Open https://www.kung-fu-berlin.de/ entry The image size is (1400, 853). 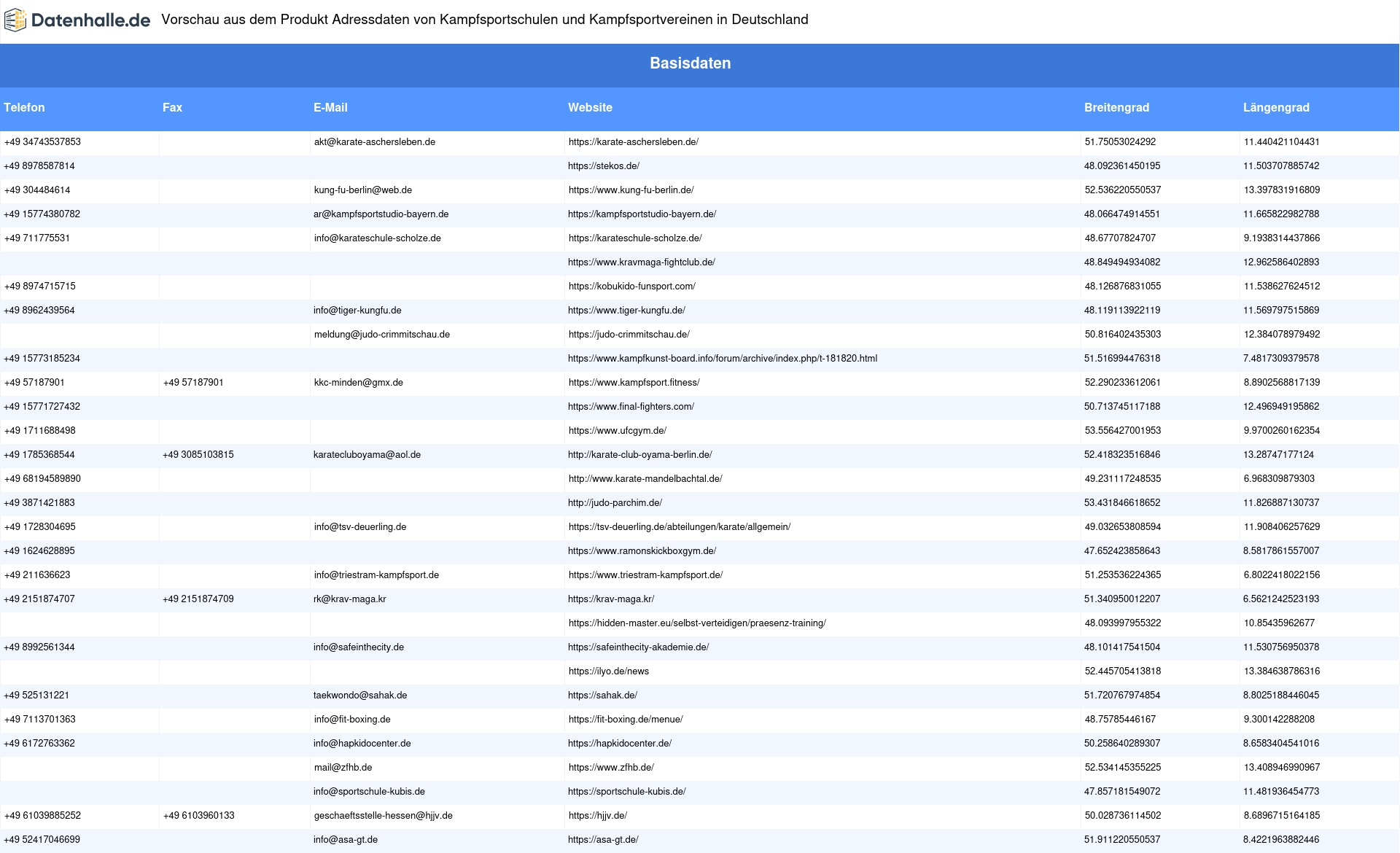tap(631, 190)
